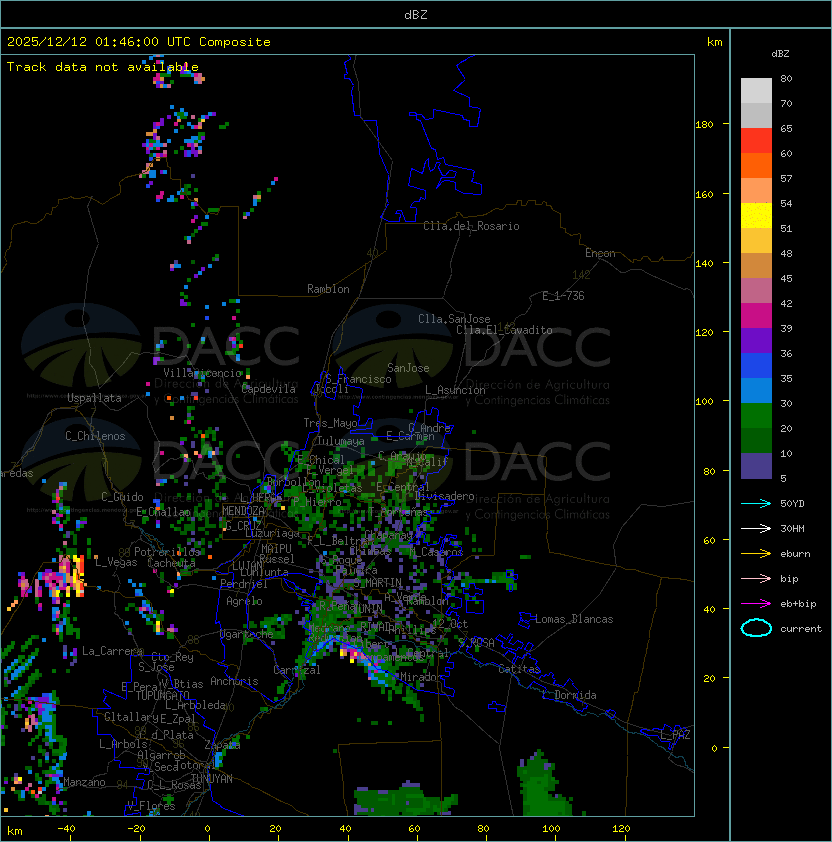Click the TUNUYAN label on the map

coord(212,778)
